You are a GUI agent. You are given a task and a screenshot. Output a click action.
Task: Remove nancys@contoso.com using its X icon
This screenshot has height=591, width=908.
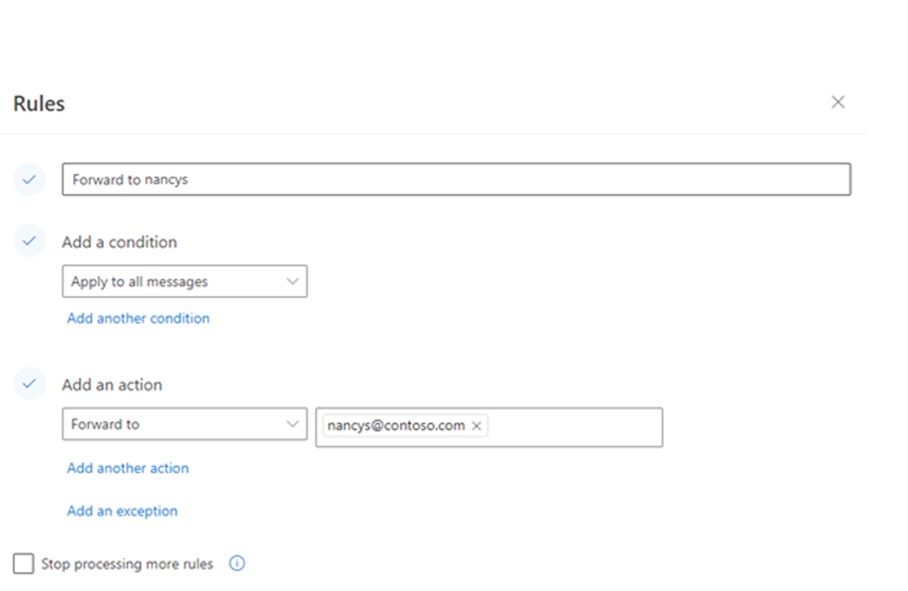point(477,426)
